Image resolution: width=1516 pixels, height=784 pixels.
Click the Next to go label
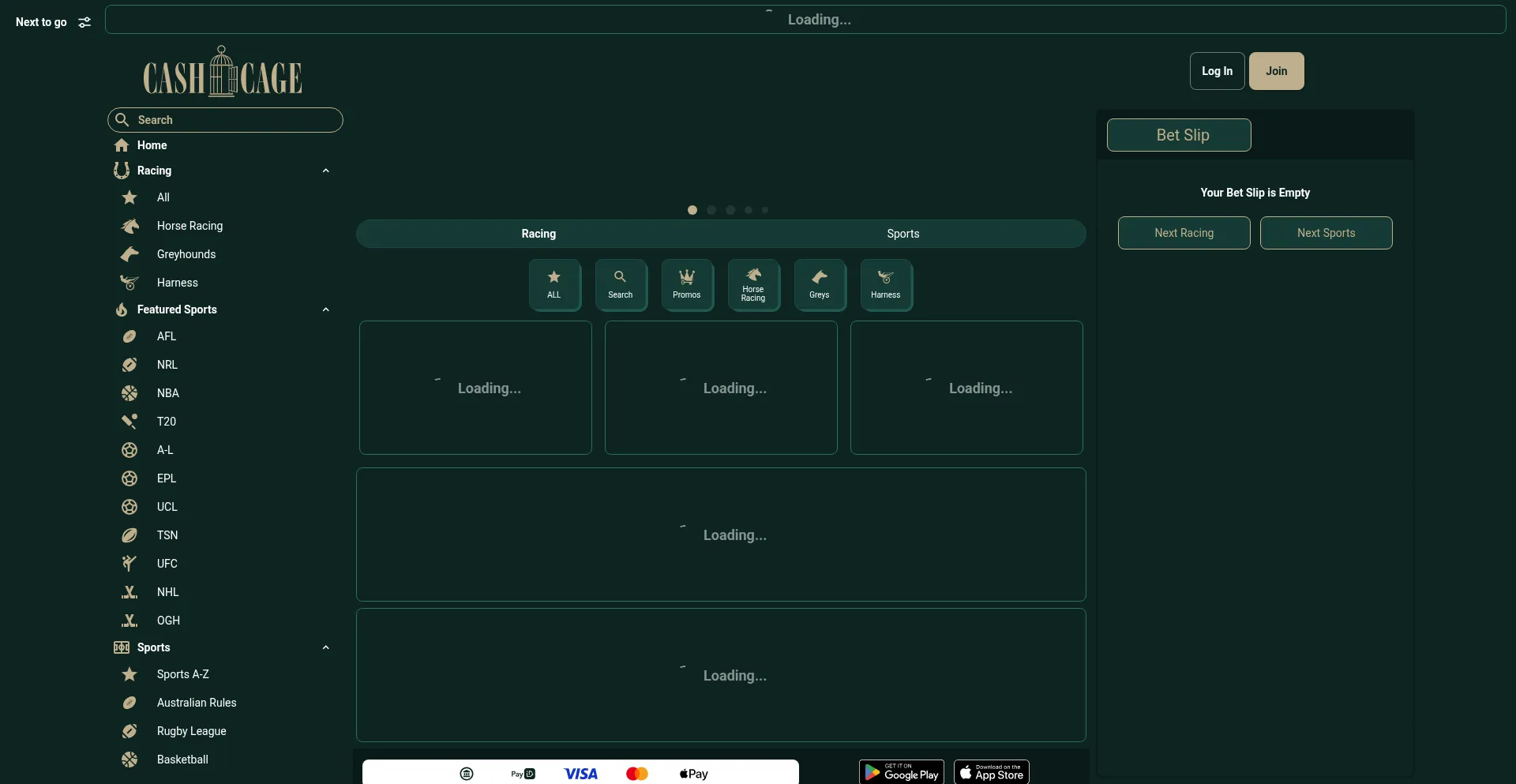click(x=41, y=22)
